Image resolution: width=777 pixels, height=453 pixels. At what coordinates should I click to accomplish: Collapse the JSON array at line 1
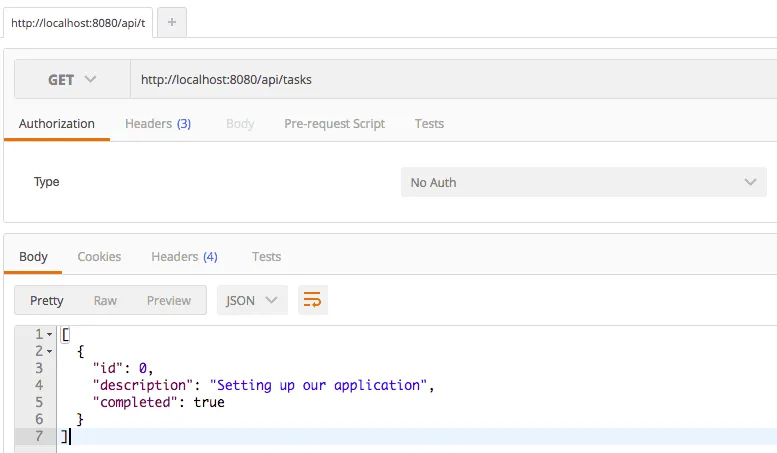click(50, 334)
